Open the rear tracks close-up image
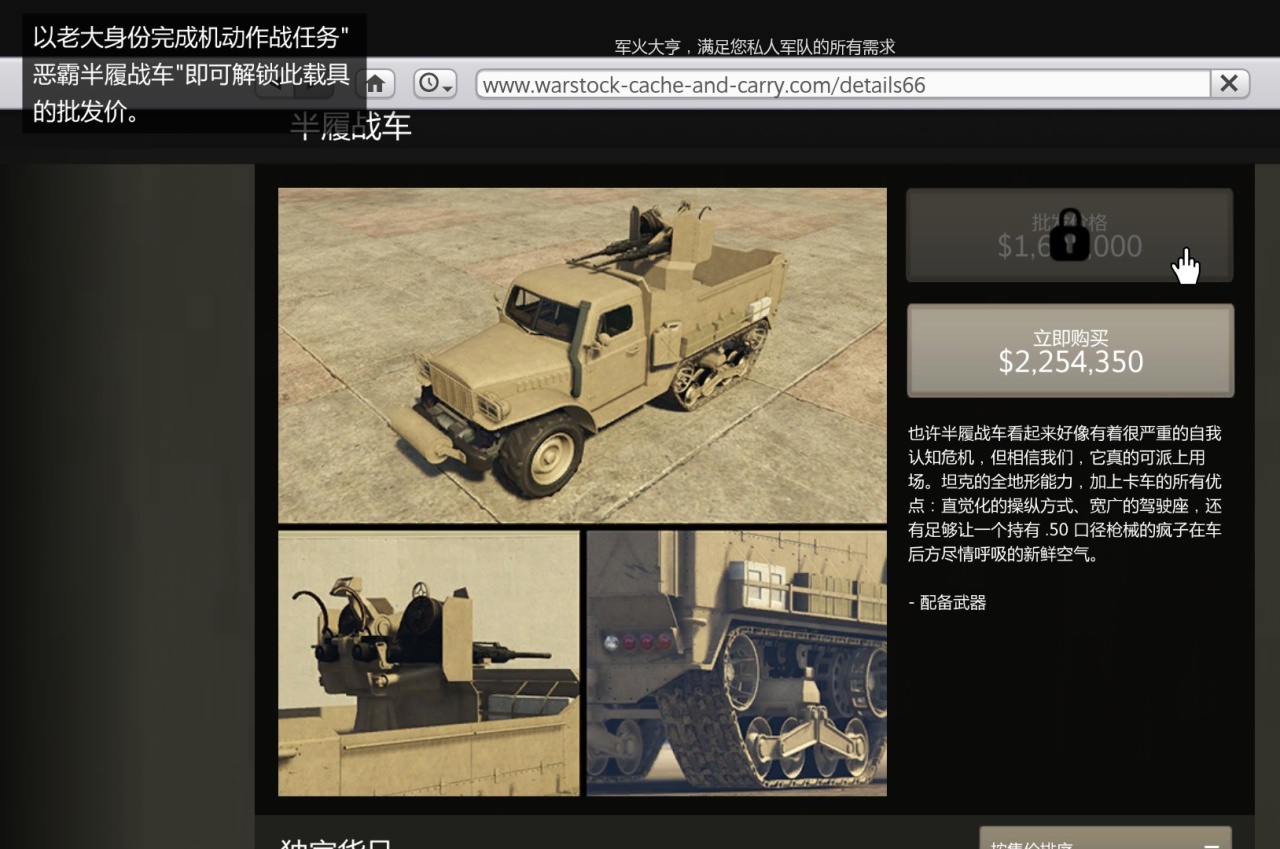1280x849 pixels. (x=737, y=663)
